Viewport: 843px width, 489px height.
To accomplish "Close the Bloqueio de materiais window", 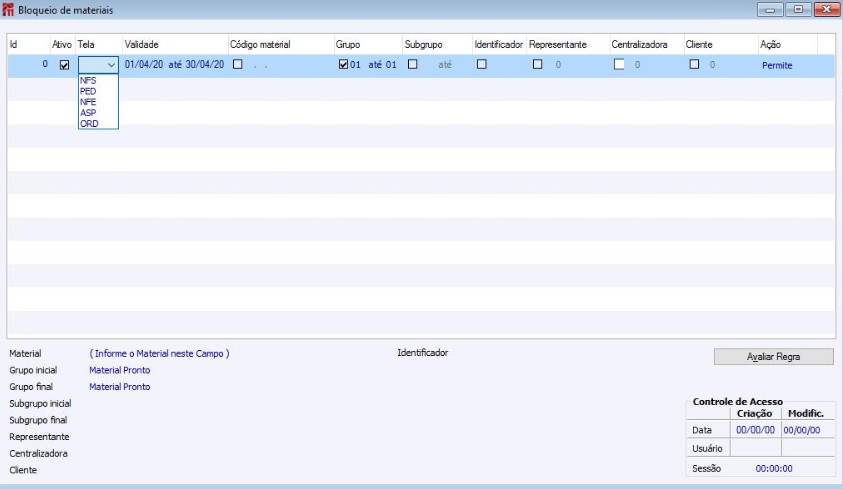I will (827, 10).
